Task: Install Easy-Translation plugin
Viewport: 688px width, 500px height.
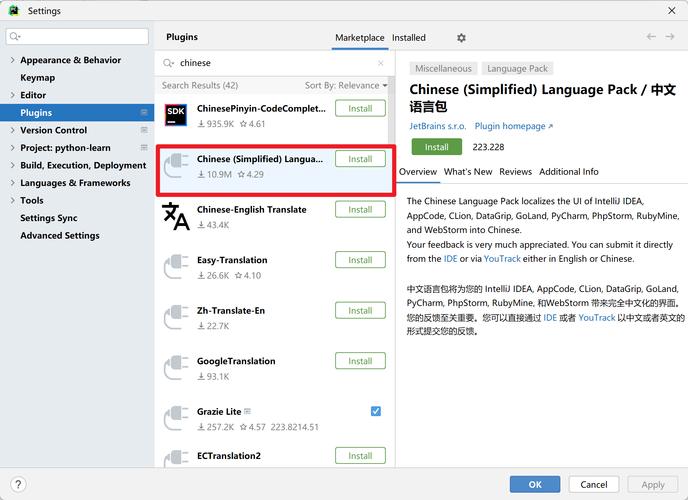Action: [360, 260]
